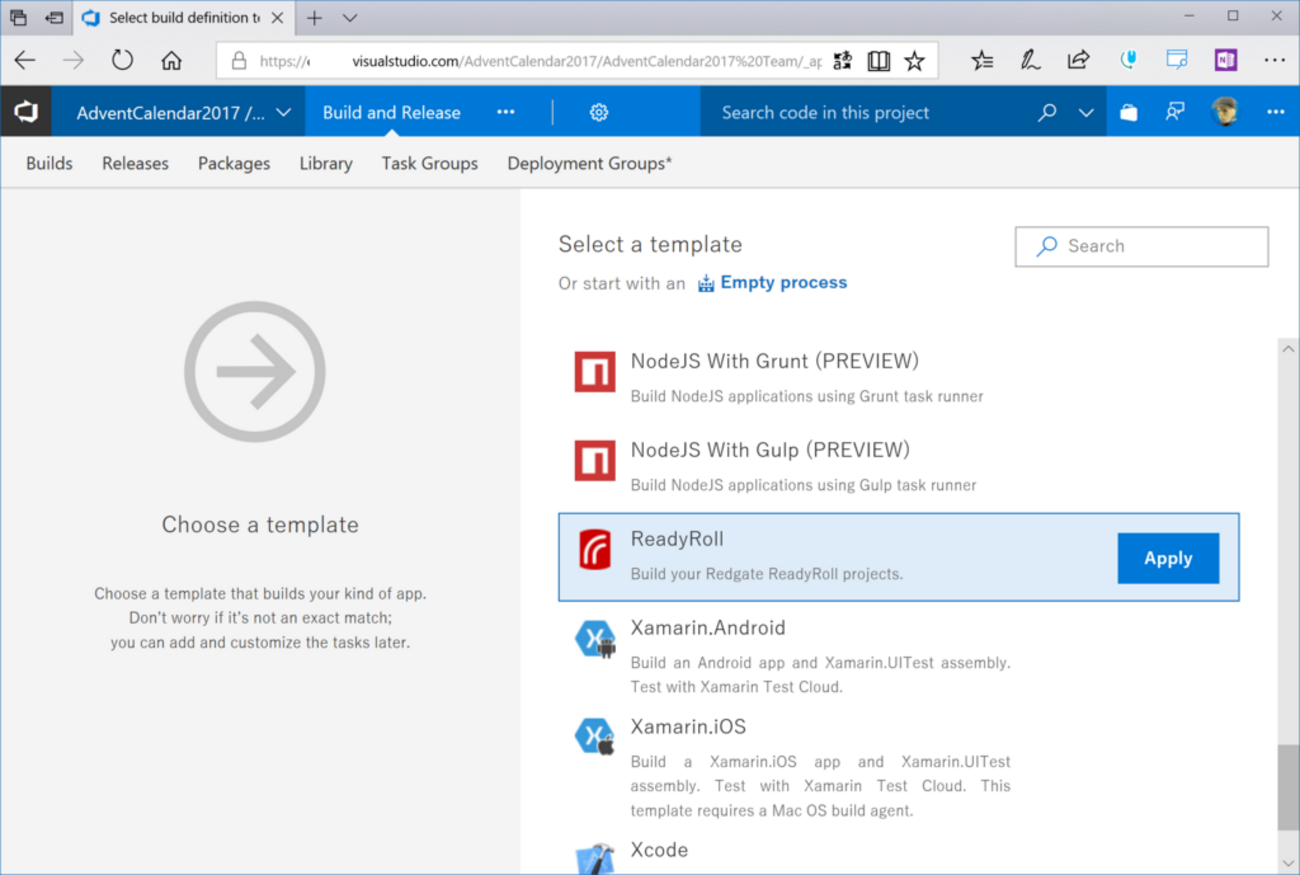
Task: Open the Build and Release hub menu
Action: (391, 112)
